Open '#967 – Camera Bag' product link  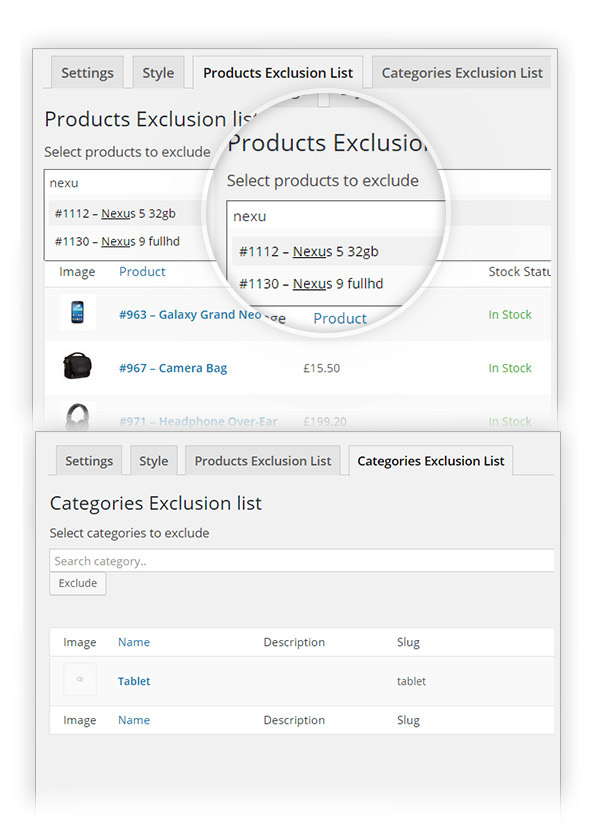point(173,368)
